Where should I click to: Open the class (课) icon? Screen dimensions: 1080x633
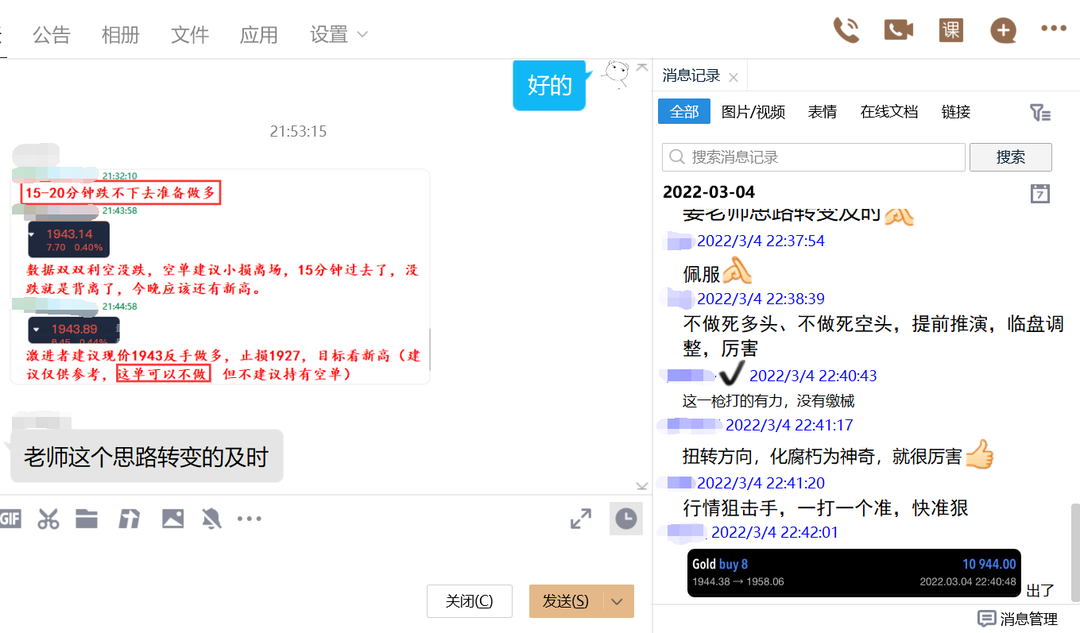pos(951,30)
